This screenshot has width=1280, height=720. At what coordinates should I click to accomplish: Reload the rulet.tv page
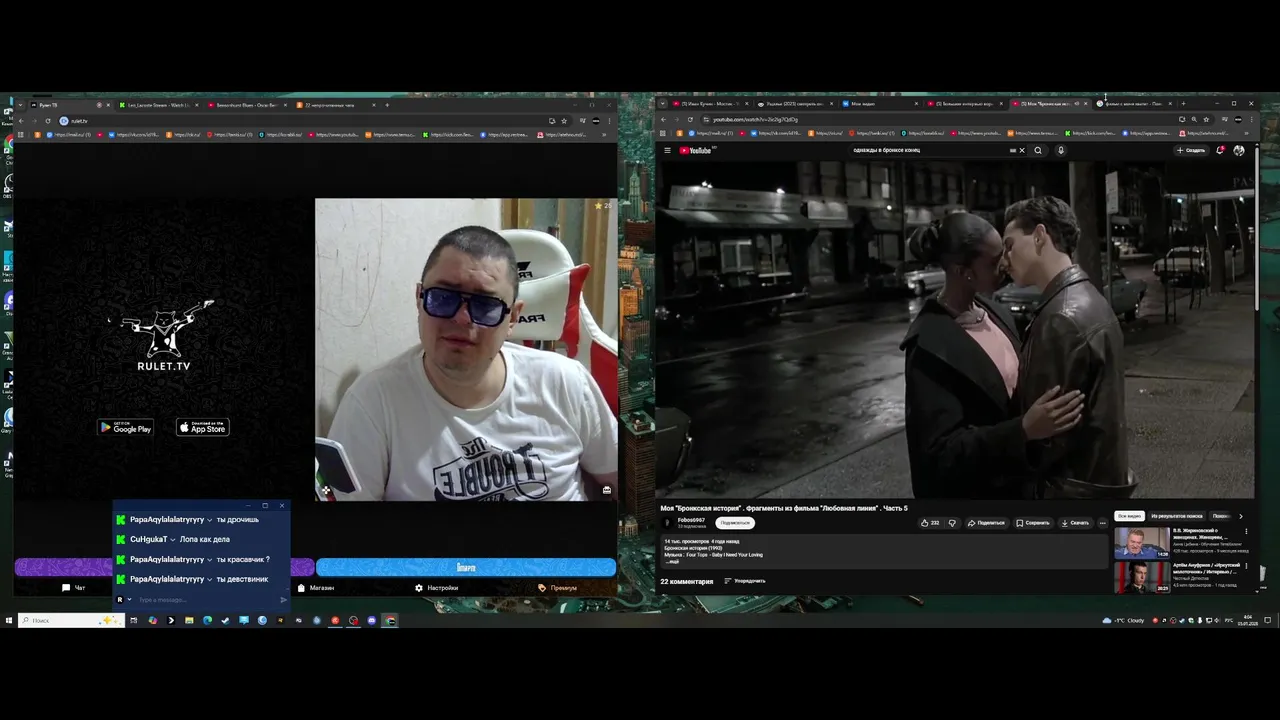coord(47,121)
